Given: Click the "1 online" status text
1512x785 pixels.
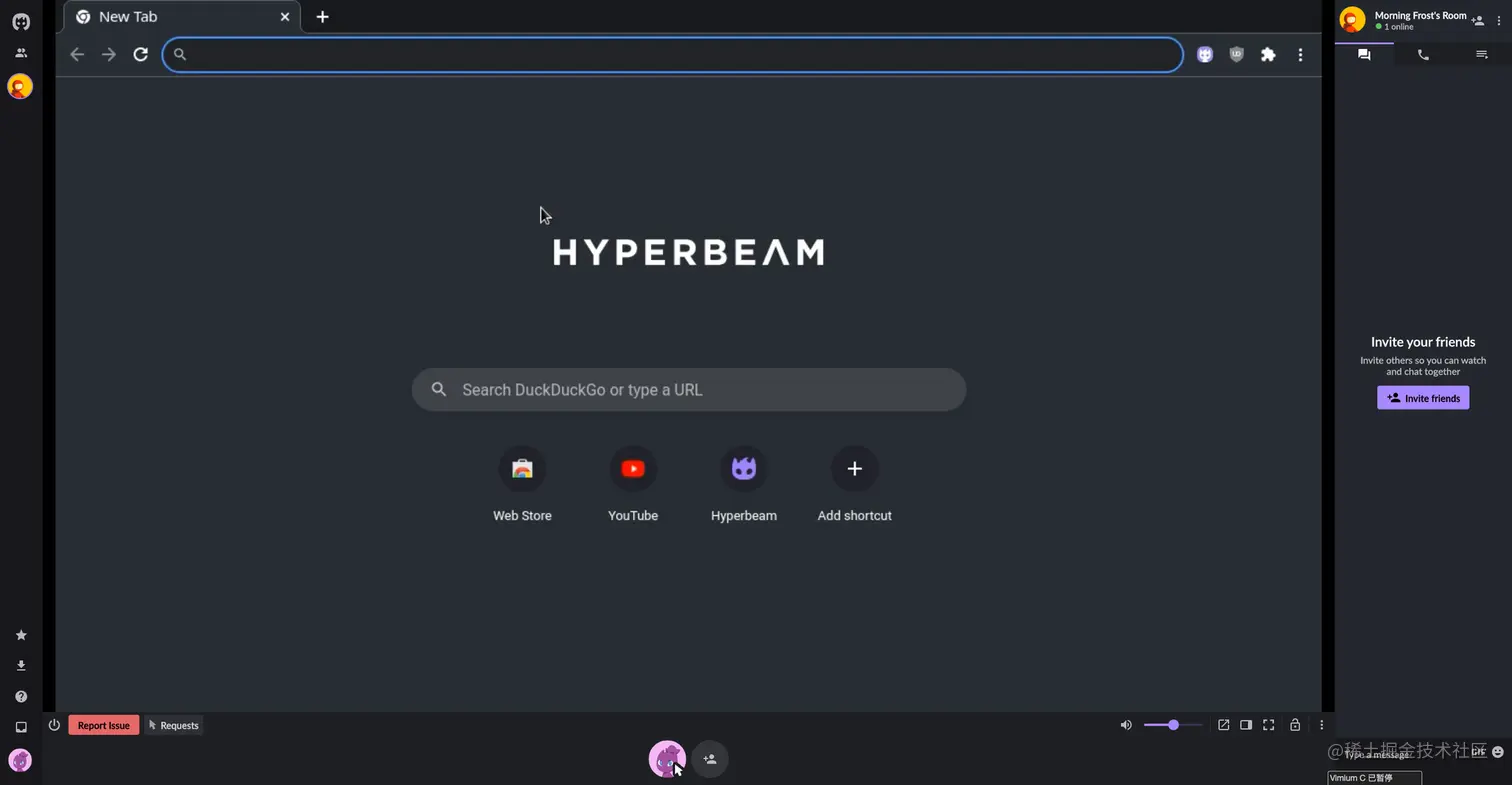Looking at the screenshot, I should point(1398,27).
